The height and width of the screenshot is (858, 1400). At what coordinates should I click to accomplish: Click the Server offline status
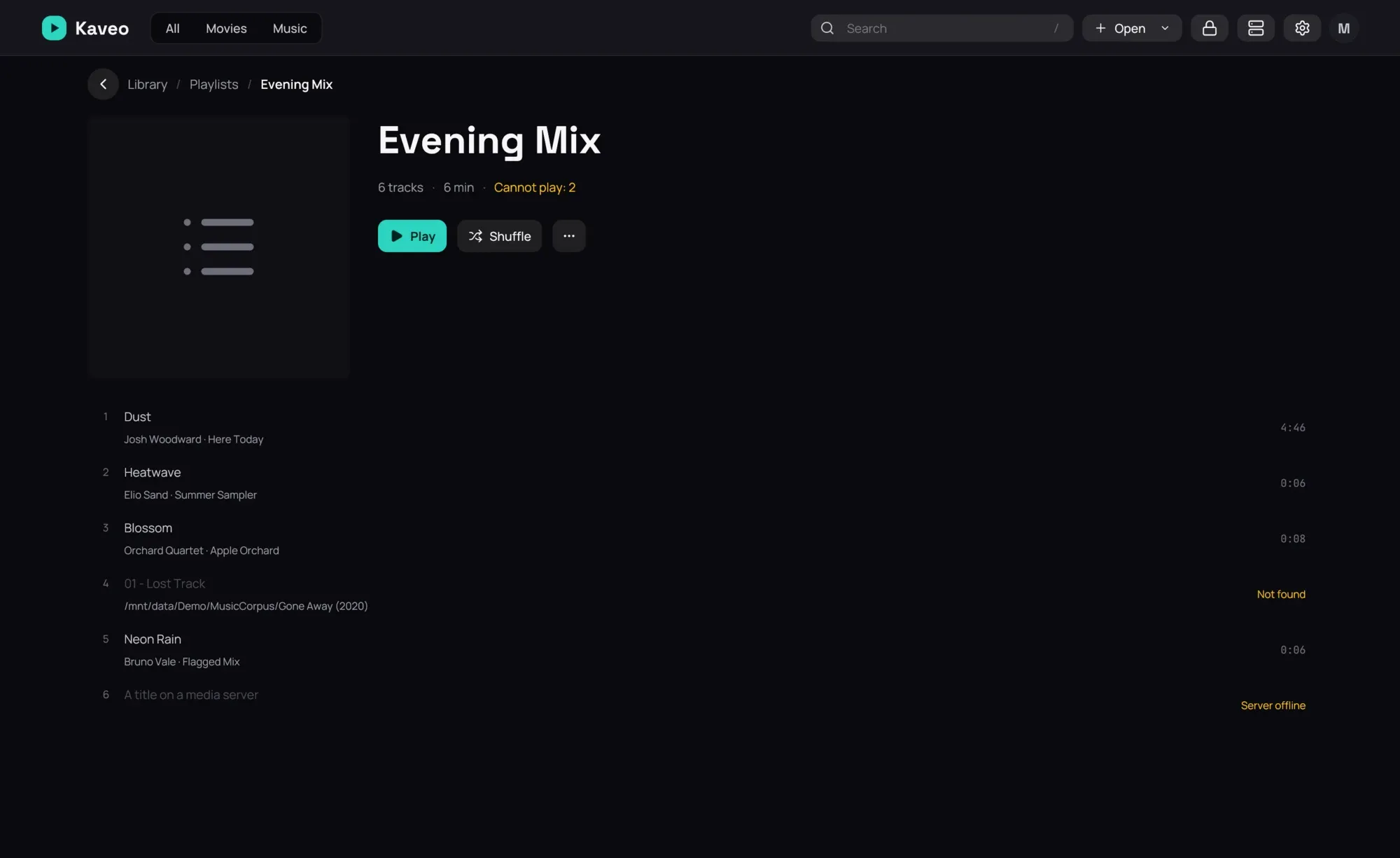pyautogui.click(x=1273, y=705)
